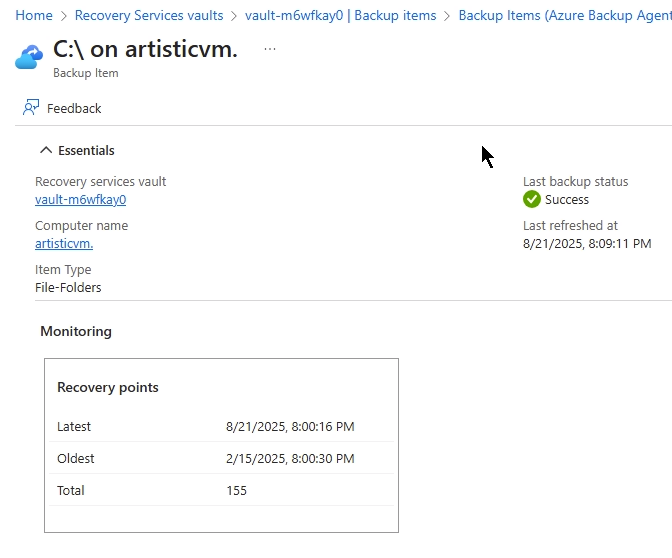This screenshot has height=558, width=672.
Task: Open the more options ellipsis menu
Action: [270, 49]
